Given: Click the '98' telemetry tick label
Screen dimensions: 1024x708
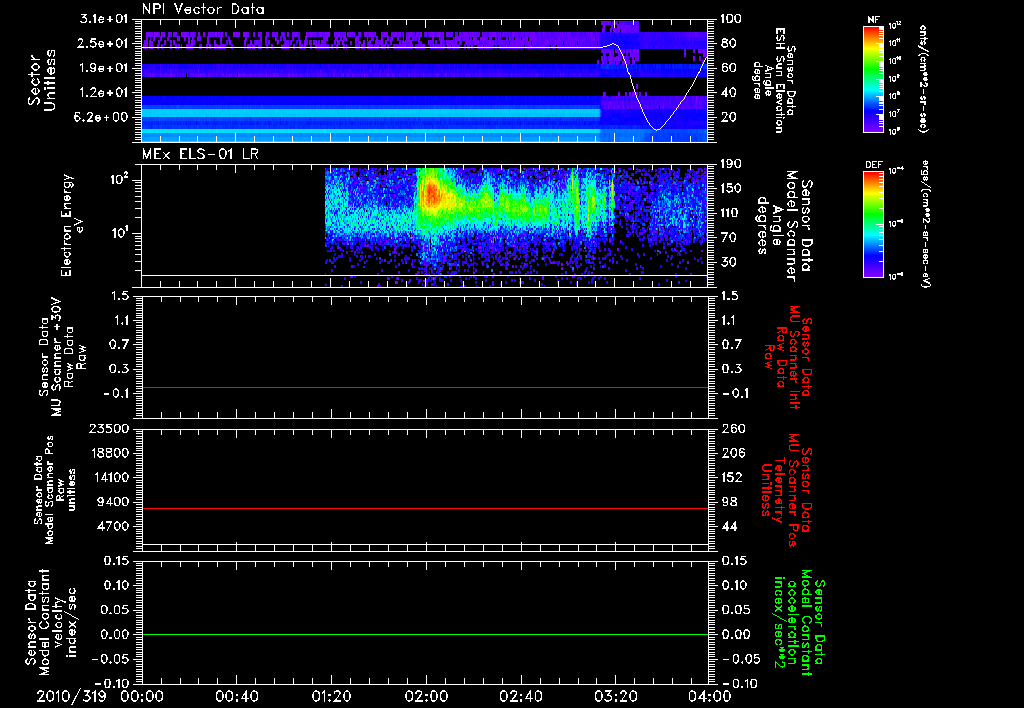Looking at the screenshot, I should click(728, 502).
